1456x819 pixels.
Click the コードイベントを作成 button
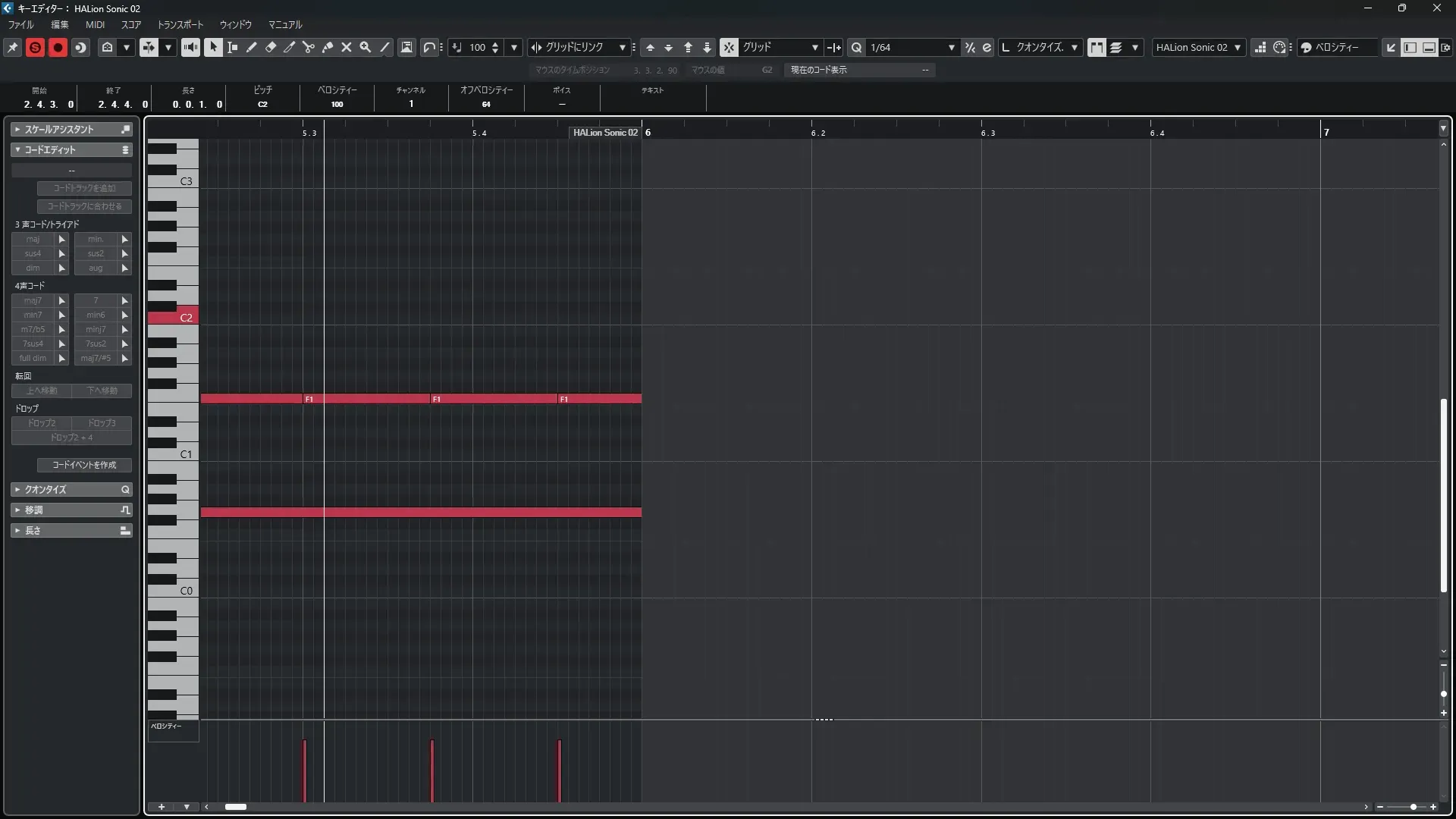click(x=84, y=465)
